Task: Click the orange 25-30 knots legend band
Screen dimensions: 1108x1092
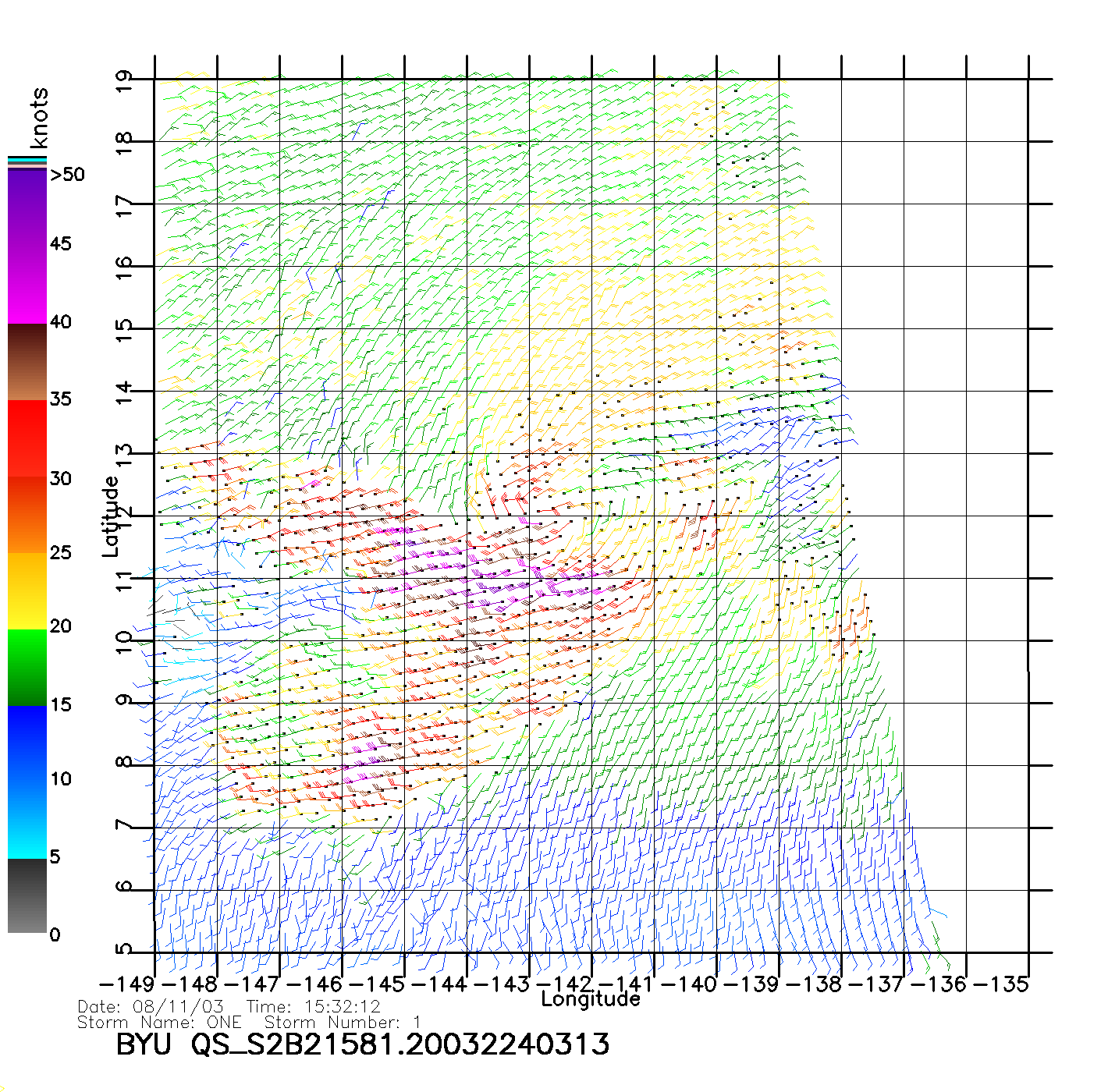Action: 27,515
